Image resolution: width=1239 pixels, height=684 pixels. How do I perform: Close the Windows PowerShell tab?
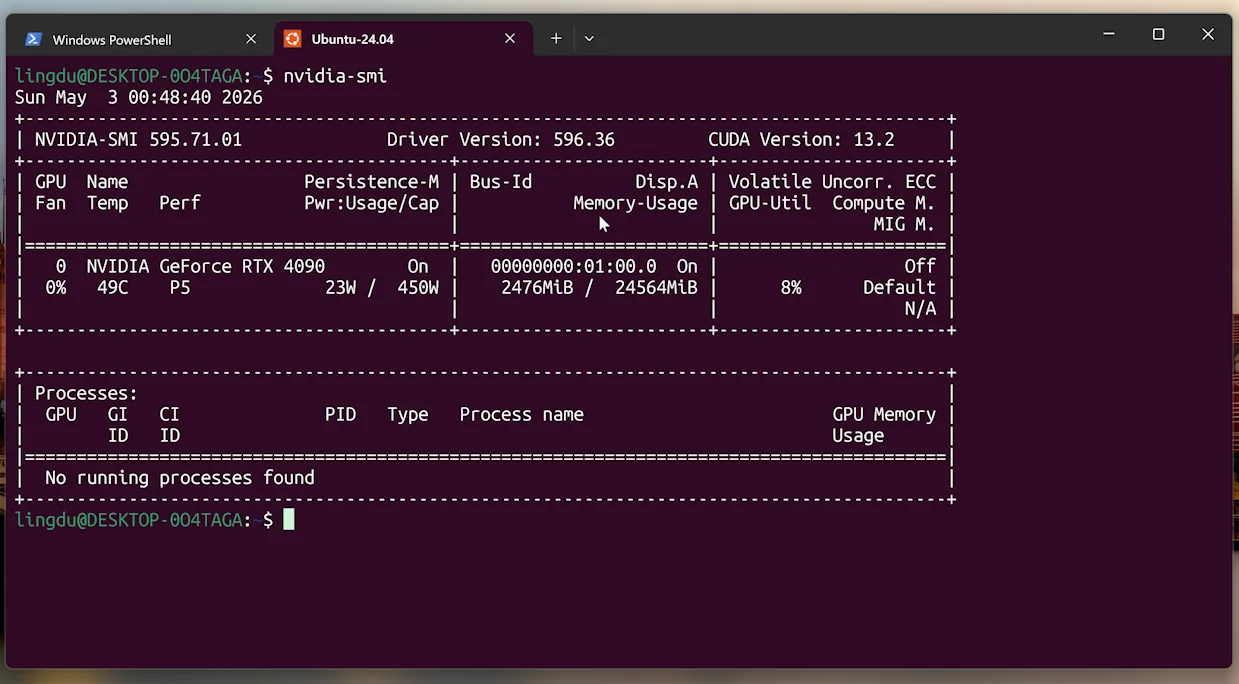[x=251, y=39]
